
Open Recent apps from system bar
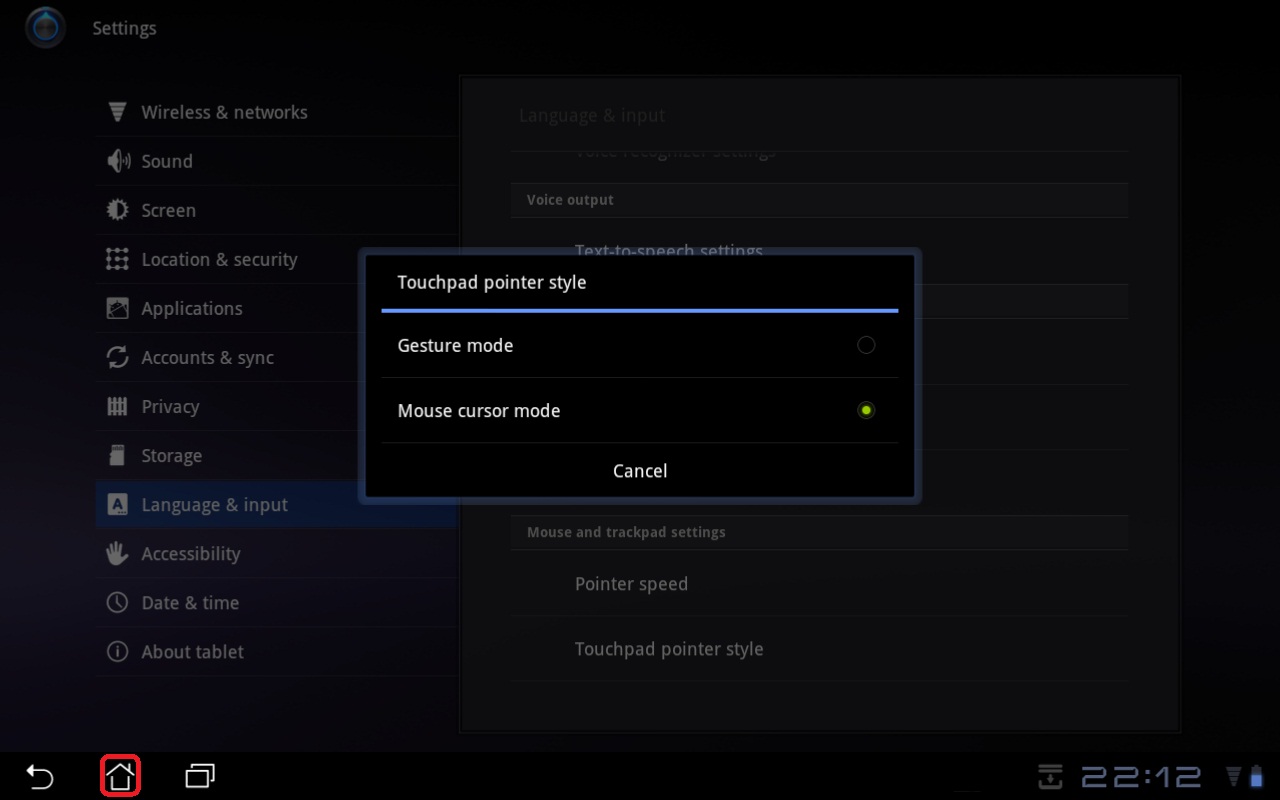[200, 776]
